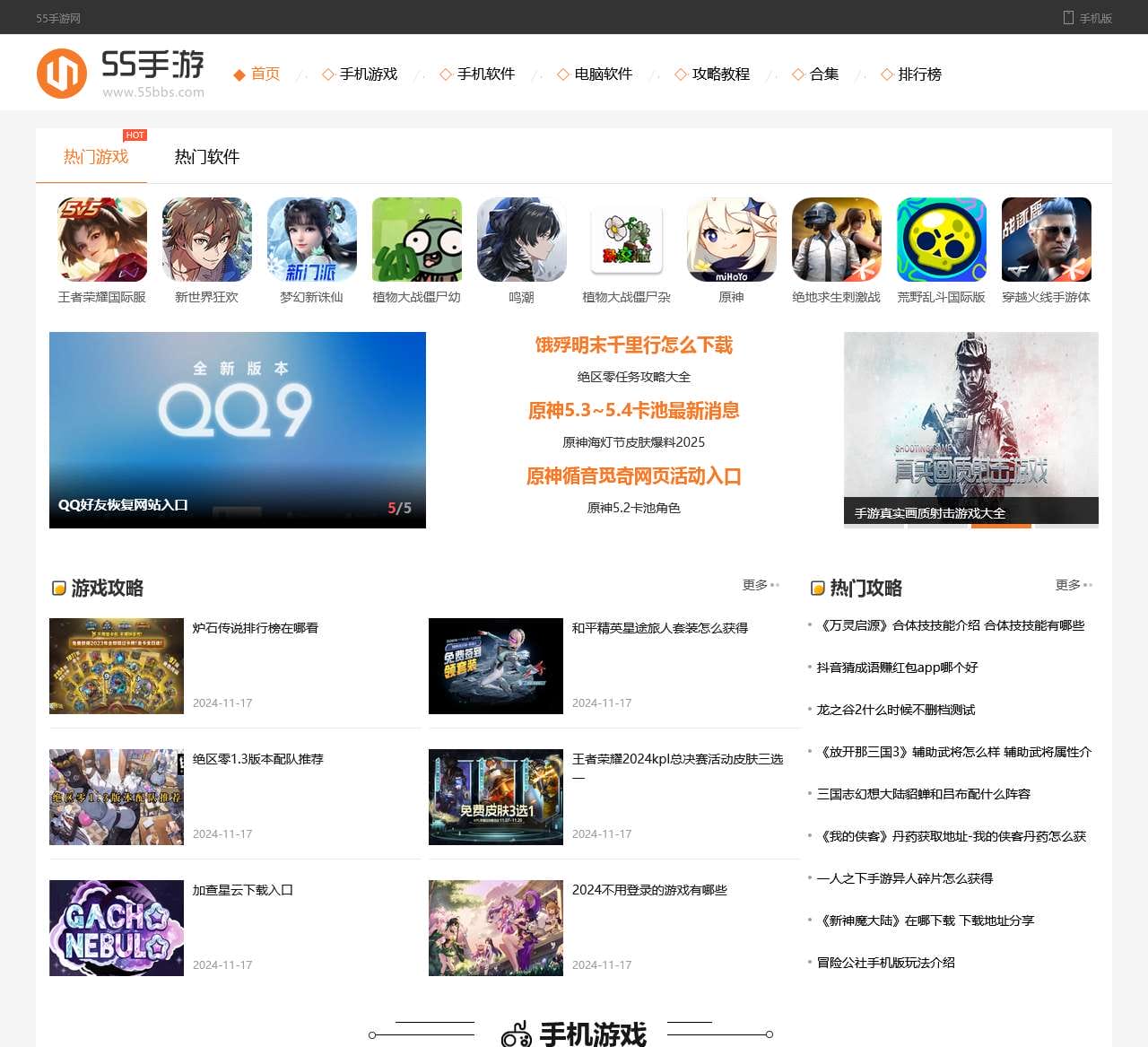Open article 绝区零1.3版本配队推荐

258,759
